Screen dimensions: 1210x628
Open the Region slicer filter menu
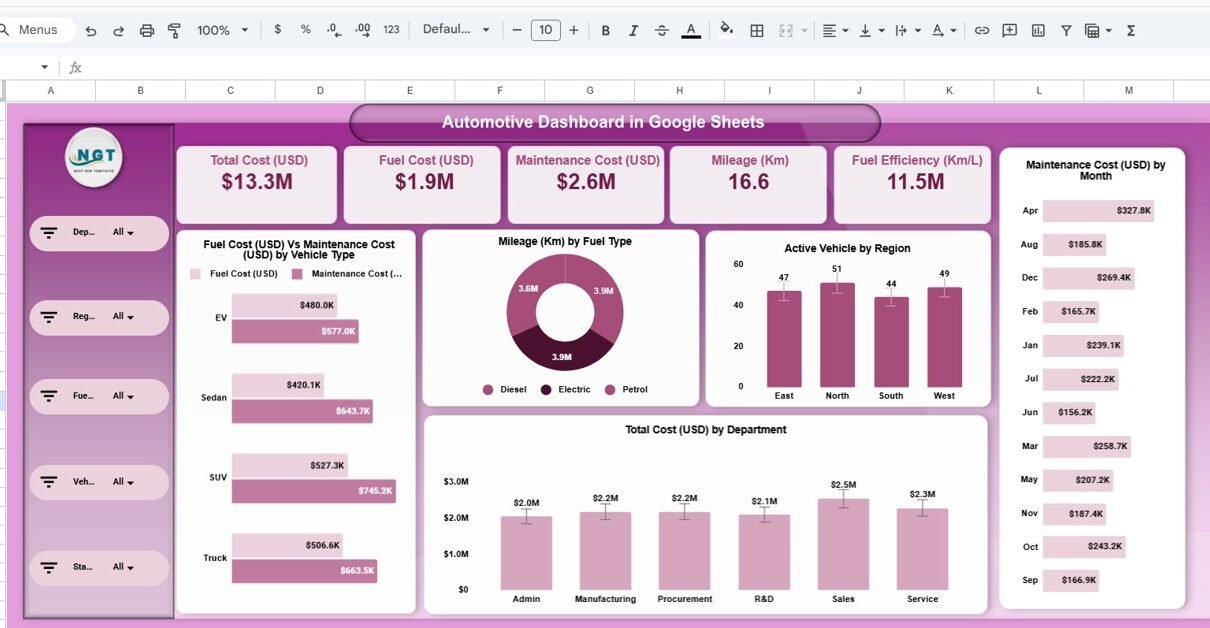(x=123, y=317)
